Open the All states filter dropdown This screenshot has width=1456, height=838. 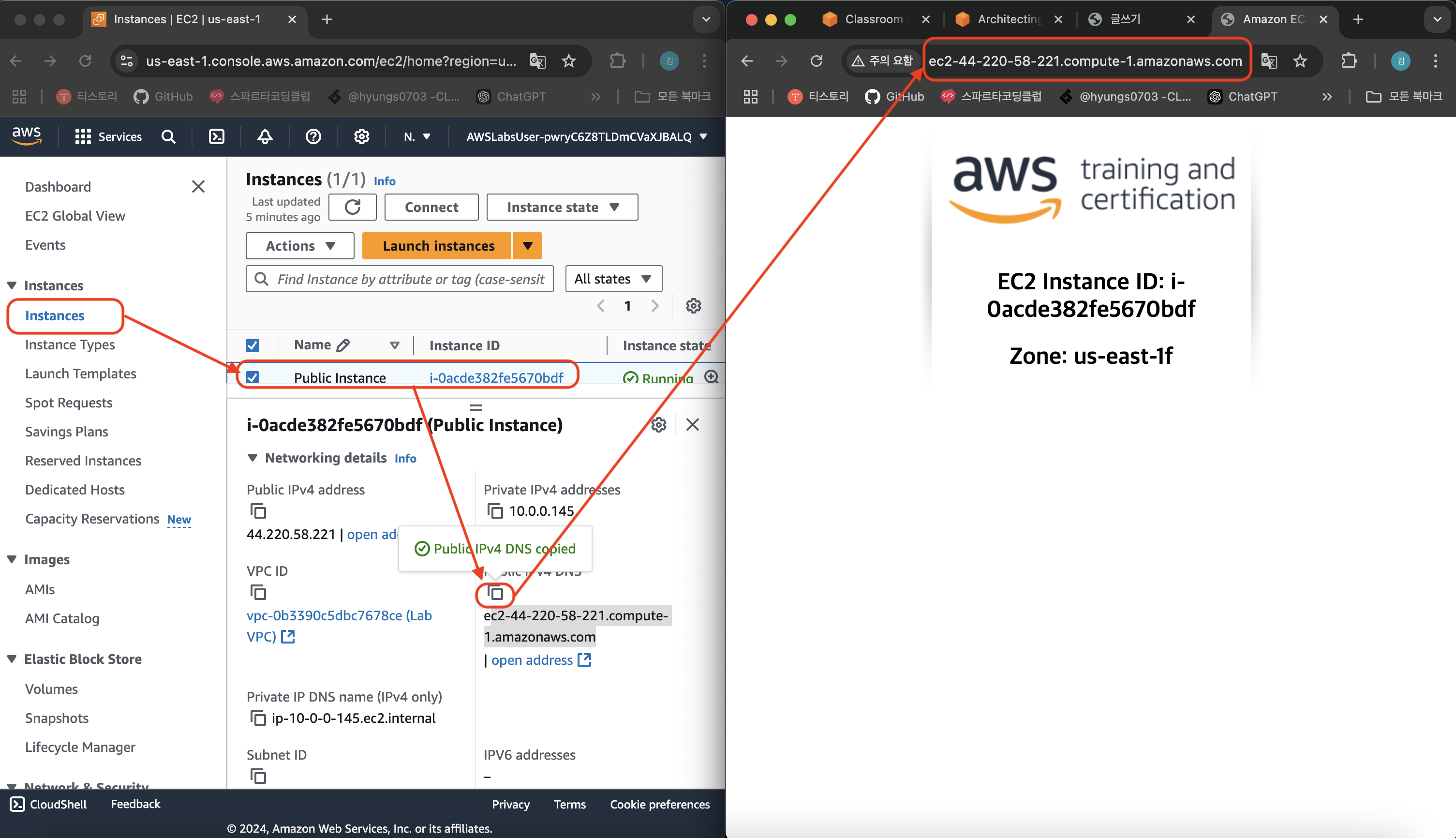pos(613,279)
